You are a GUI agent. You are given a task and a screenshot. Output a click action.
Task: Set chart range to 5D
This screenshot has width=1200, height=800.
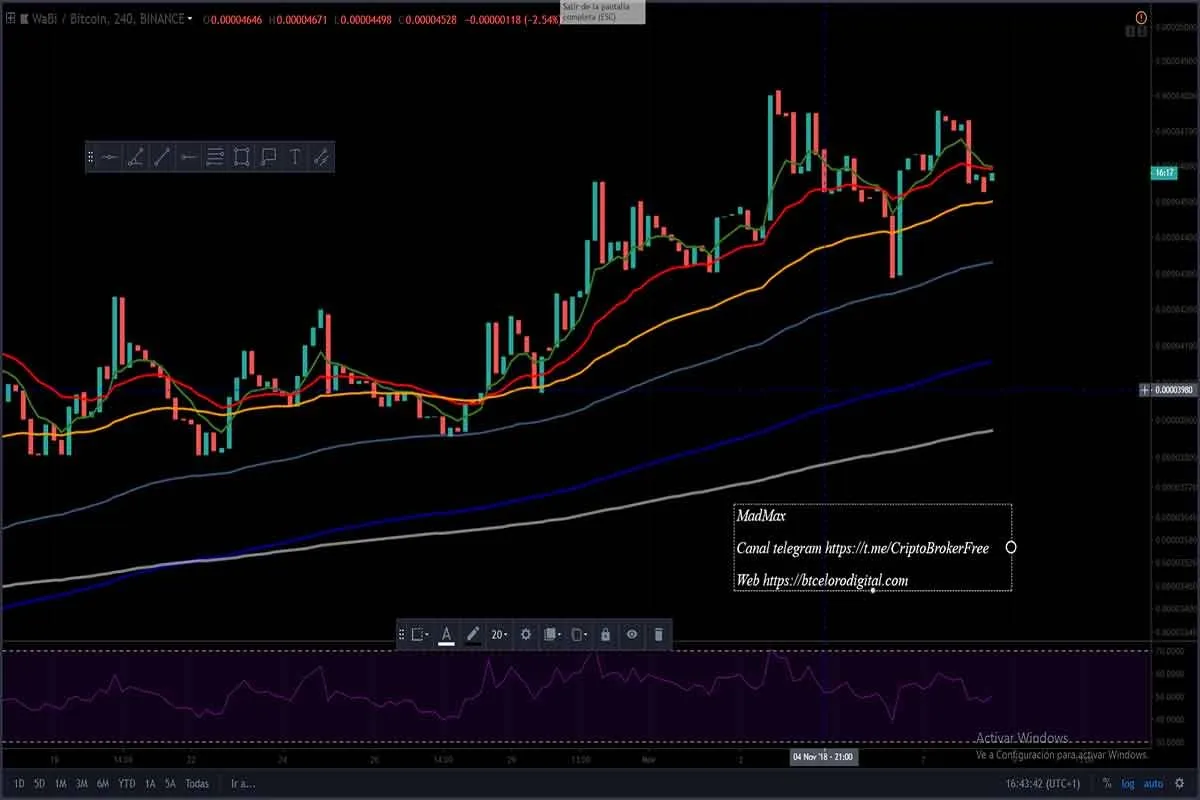tap(39, 783)
